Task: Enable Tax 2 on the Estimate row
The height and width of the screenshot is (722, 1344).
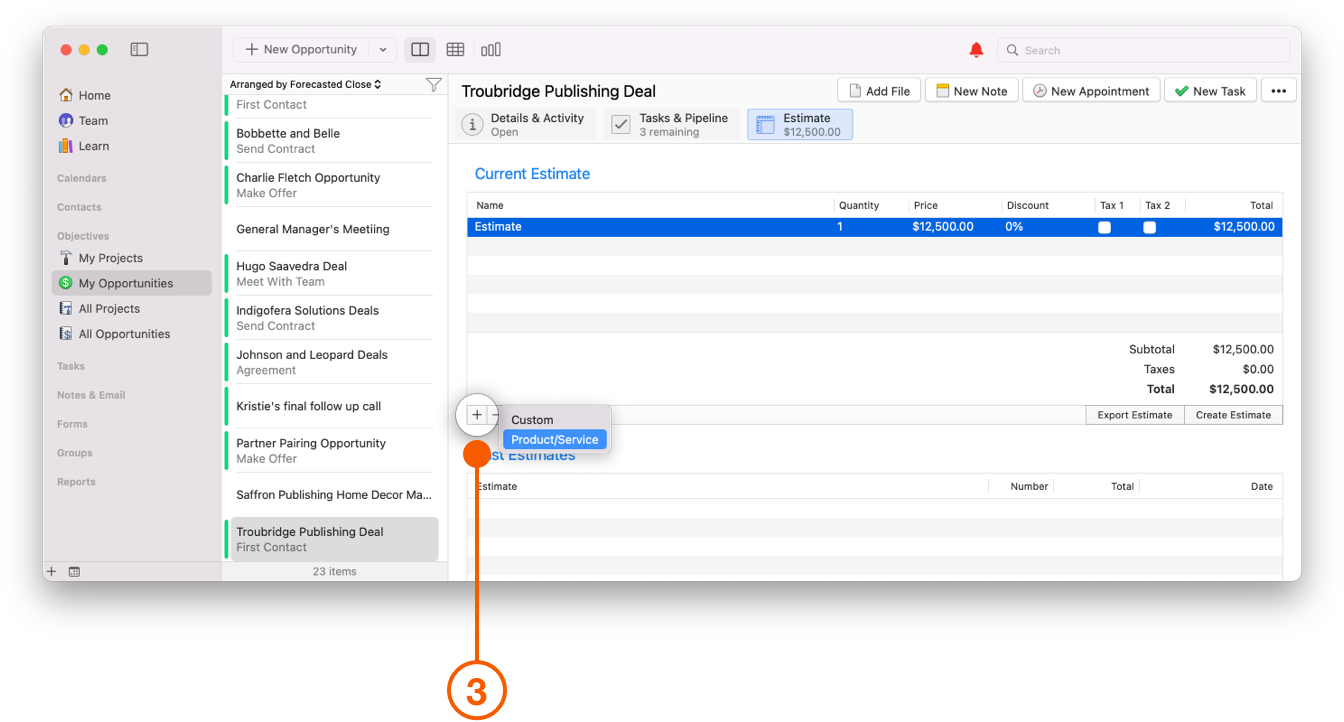Action: tap(1149, 227)
